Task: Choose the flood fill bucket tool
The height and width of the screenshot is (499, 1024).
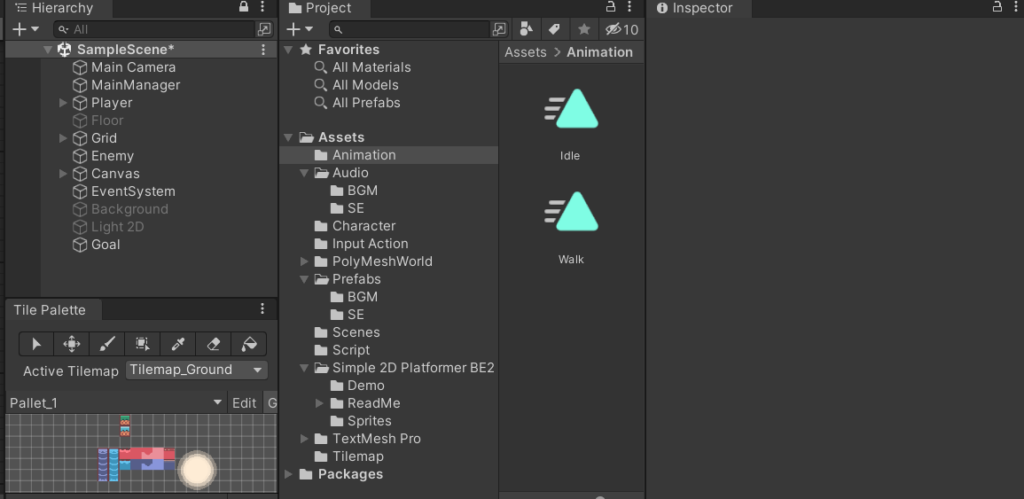Action: 247,344
